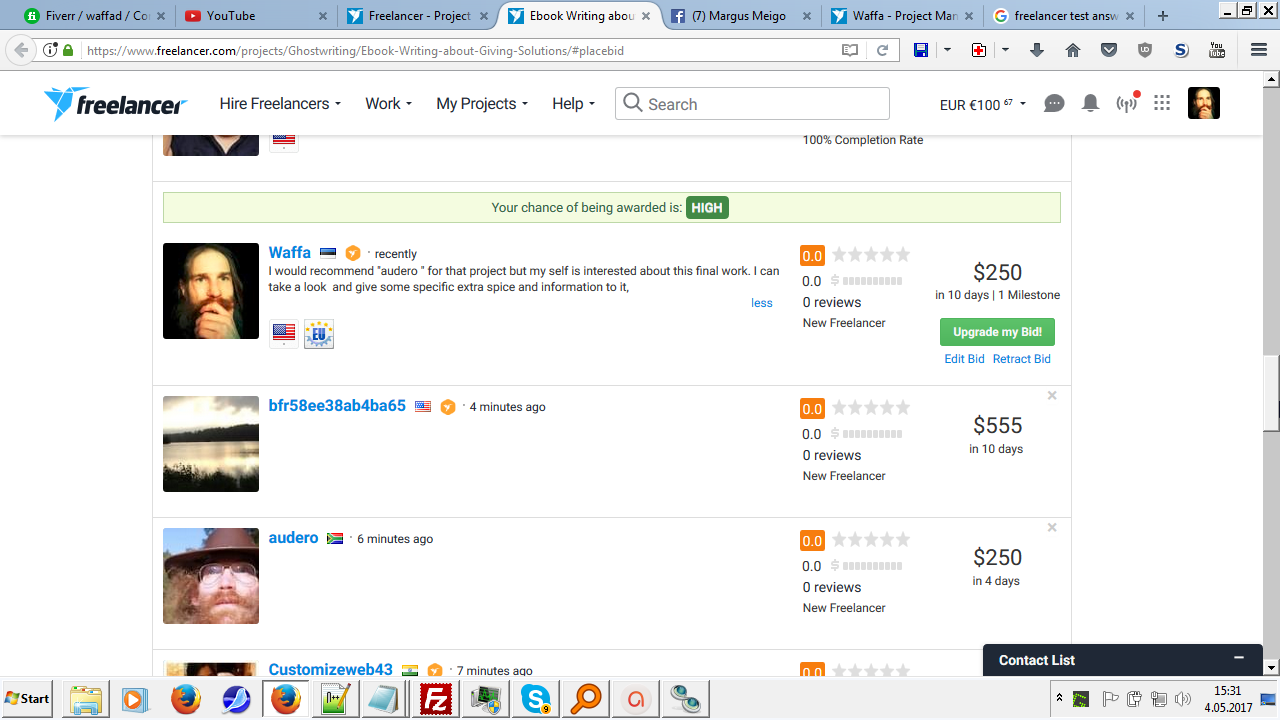Click the YouTube extension toolbar icon
The width and height of the screenshot is (1280, 720).
click(x=1217, y=50)
